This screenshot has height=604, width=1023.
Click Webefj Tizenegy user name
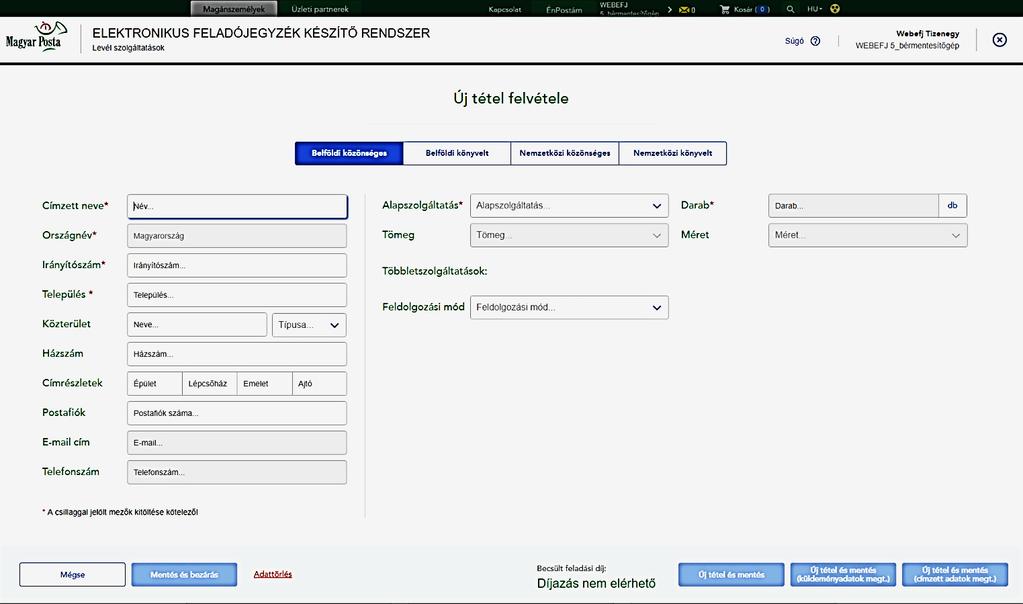coord(927,33)
